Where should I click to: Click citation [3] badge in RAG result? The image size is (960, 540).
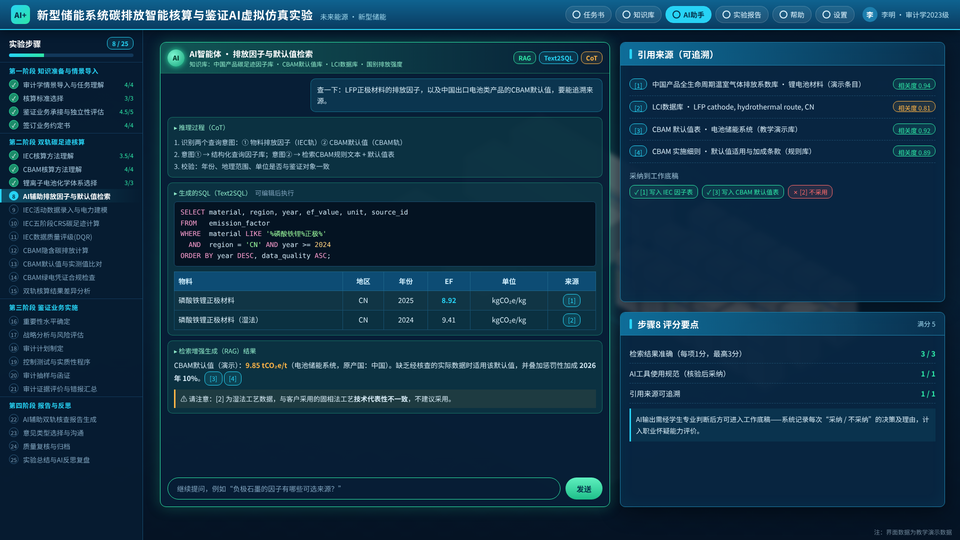(213, 379)
